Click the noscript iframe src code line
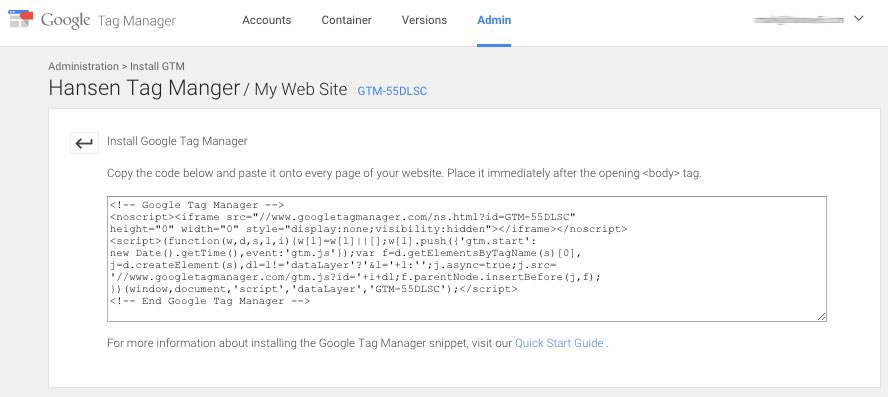The height and width of the screenshot is (397, 888). [343, 217]
